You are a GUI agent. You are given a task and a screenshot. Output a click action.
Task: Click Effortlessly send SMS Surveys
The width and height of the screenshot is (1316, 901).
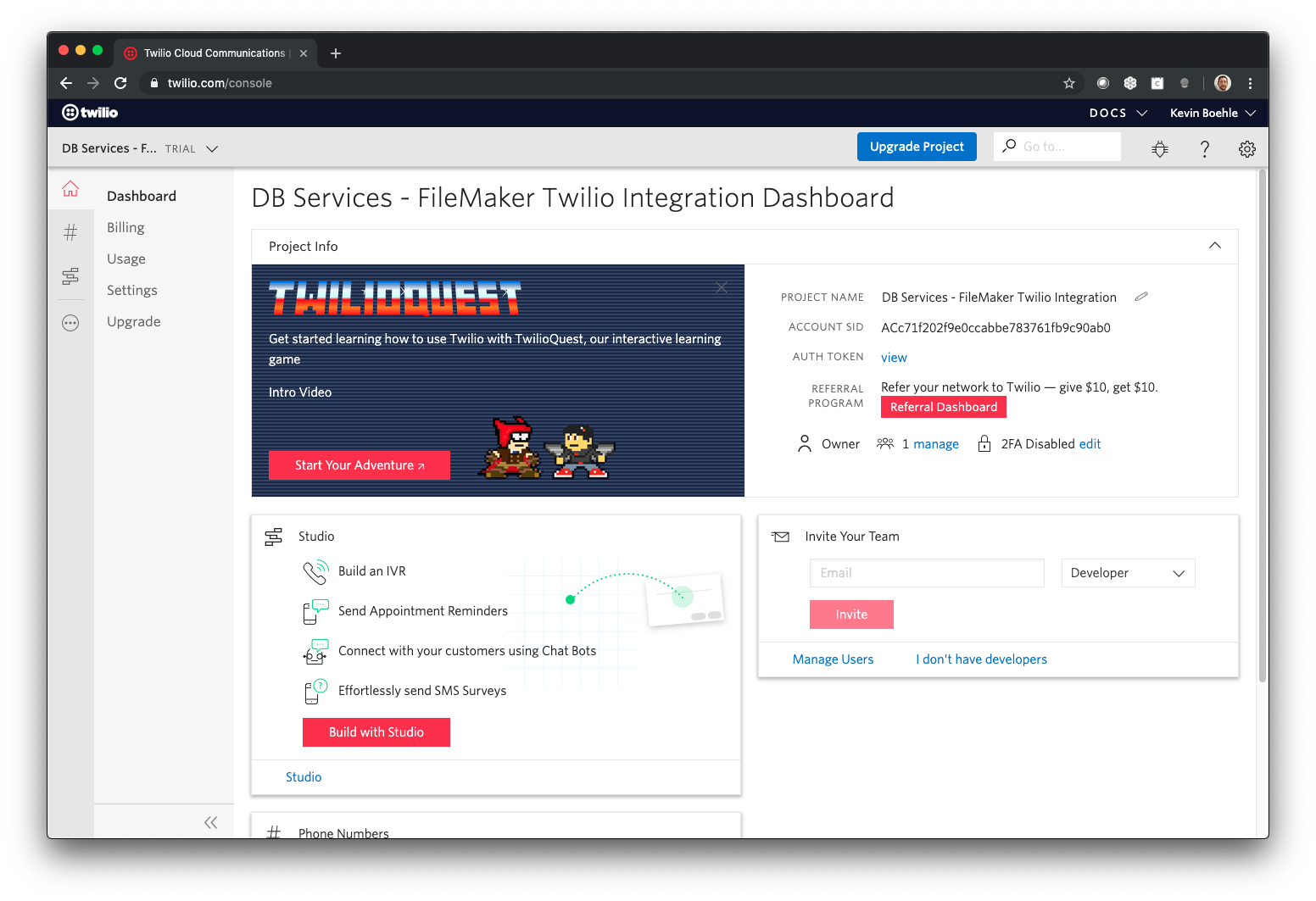(422, 691)
